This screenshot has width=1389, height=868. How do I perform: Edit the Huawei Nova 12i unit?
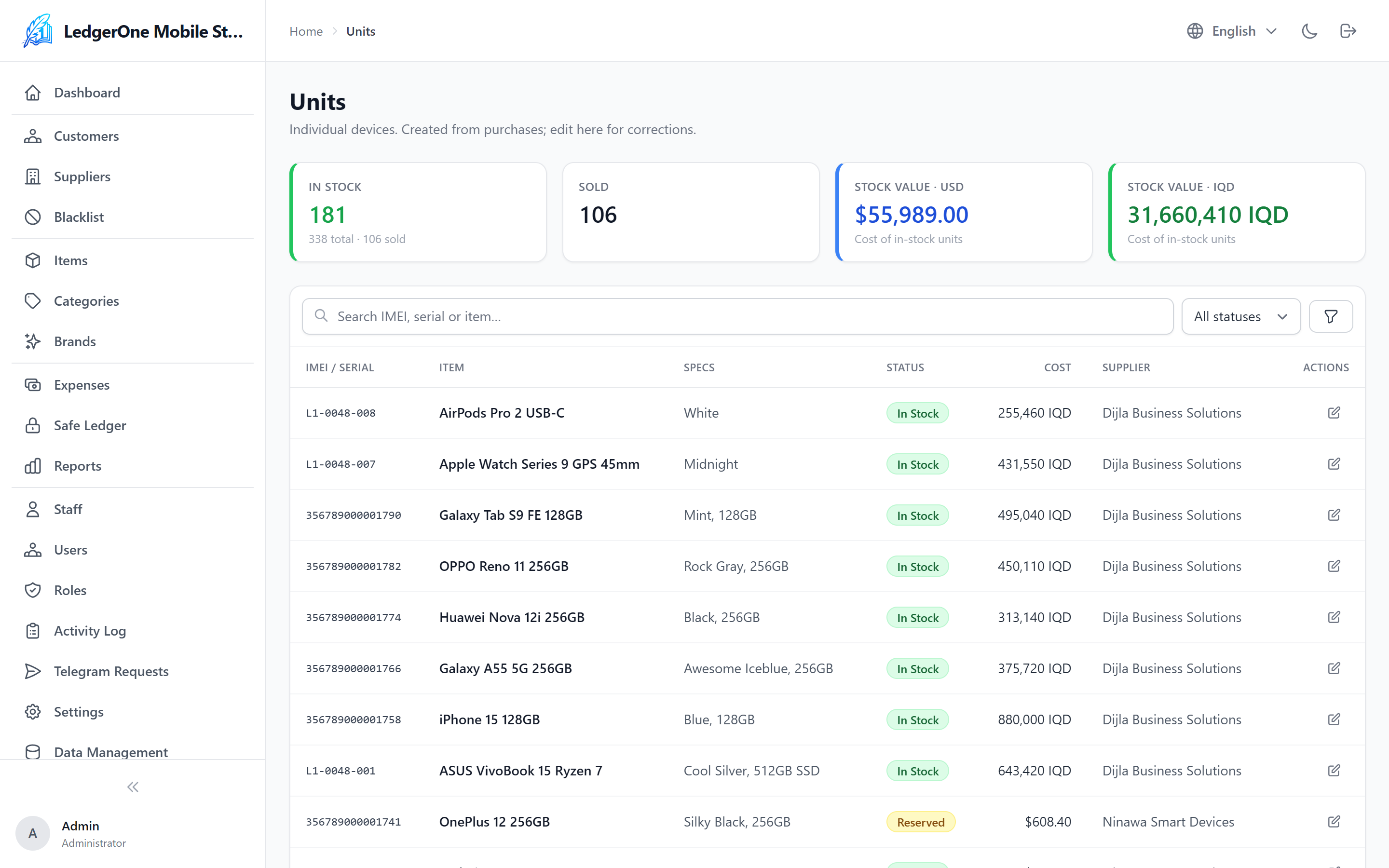click(x=1334, y=617)
